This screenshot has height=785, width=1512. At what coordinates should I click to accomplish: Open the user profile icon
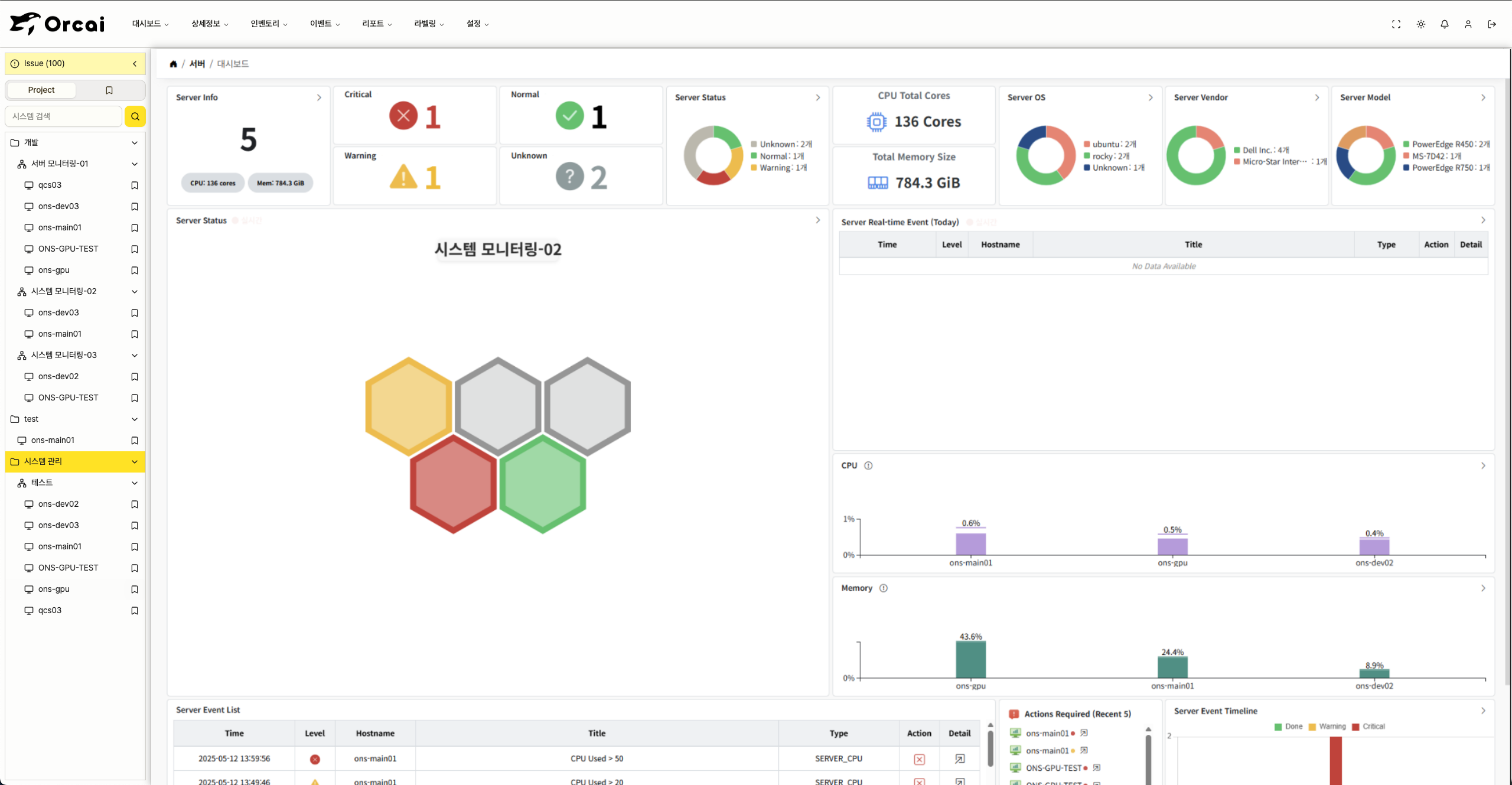coord(1468,24)
